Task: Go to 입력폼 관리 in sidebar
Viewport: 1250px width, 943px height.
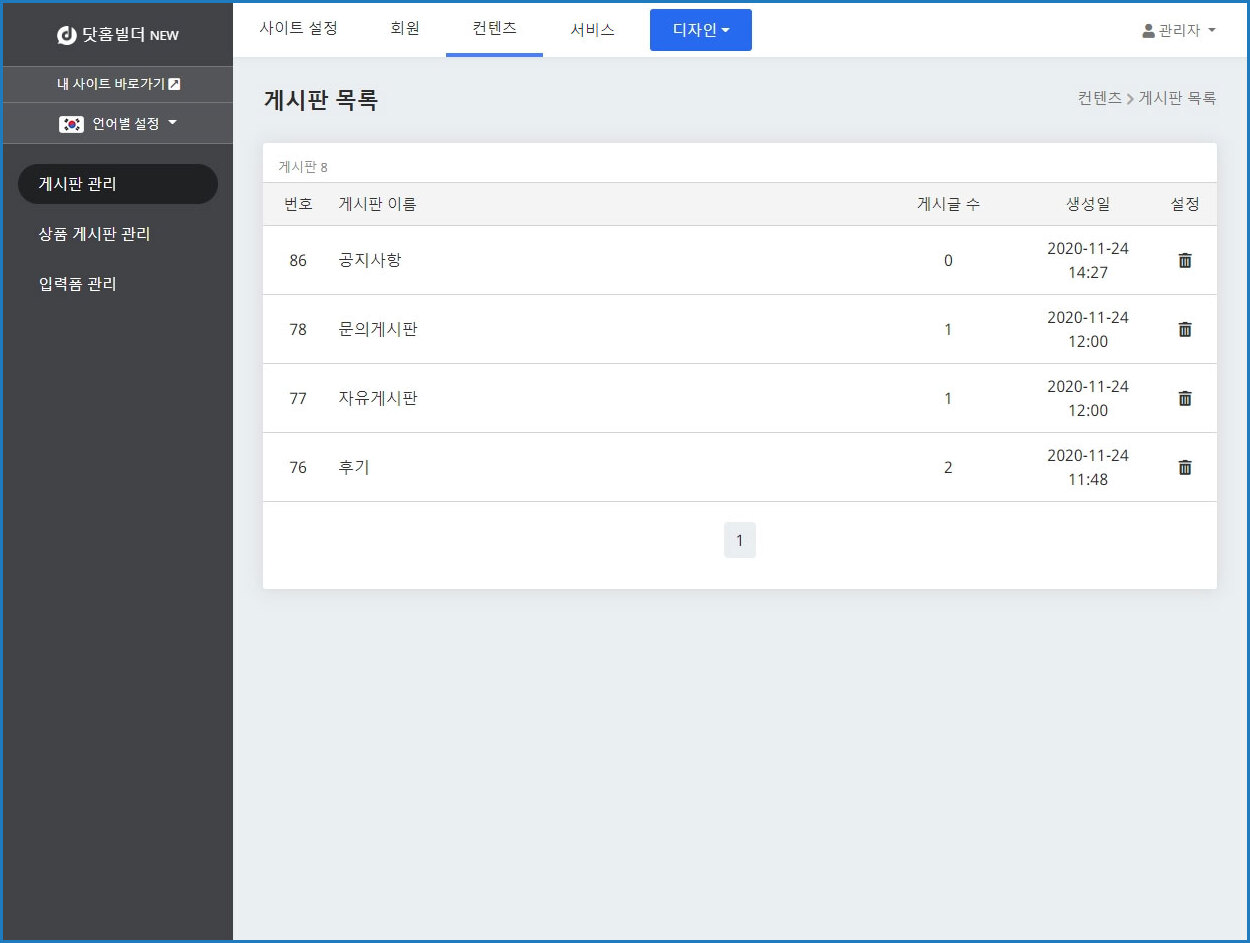Action: click(78, 284)
